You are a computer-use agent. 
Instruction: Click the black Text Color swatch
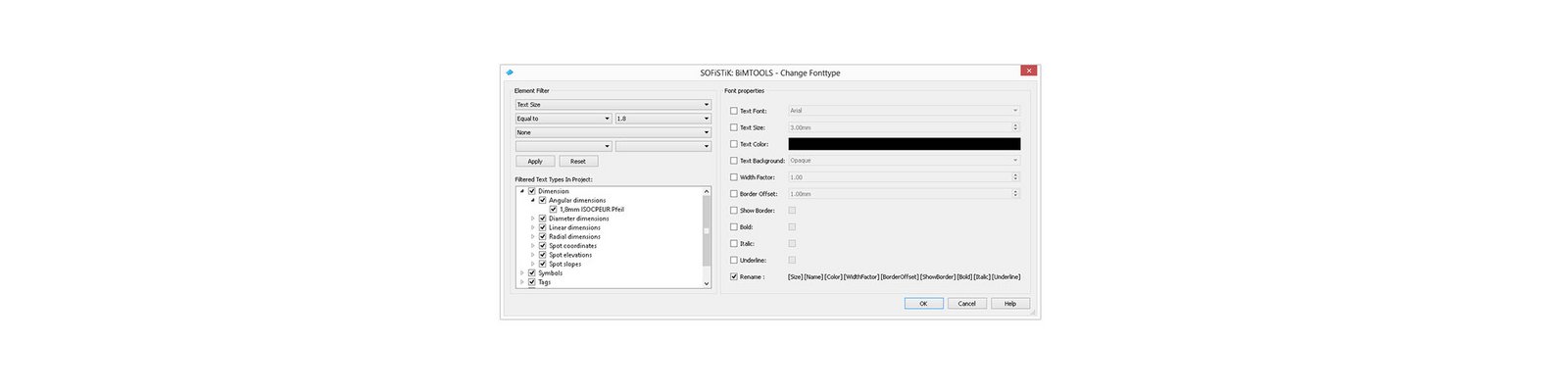[x=905, y=144]
